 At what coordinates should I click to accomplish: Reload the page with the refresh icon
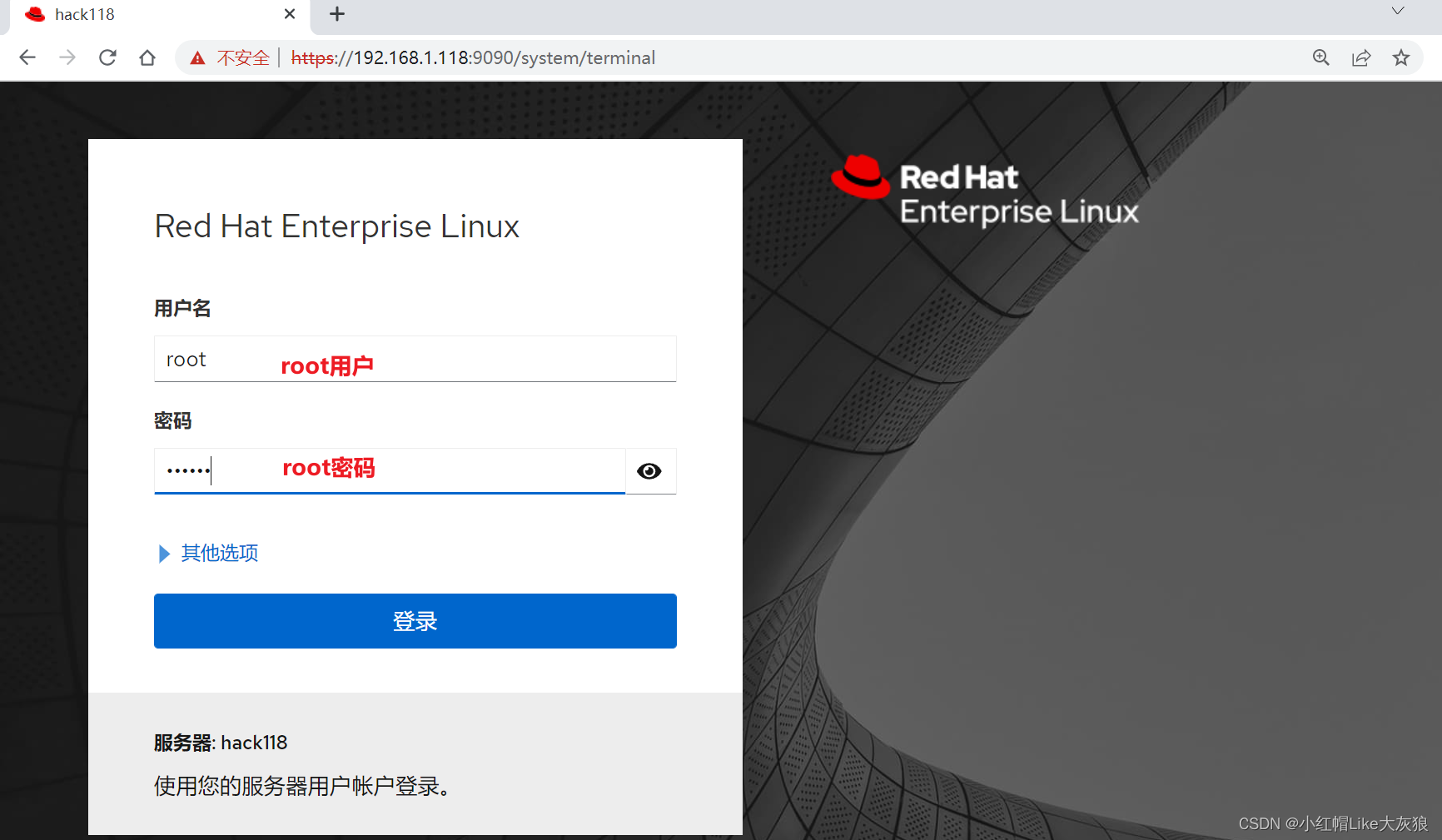[x=107, y=57]
